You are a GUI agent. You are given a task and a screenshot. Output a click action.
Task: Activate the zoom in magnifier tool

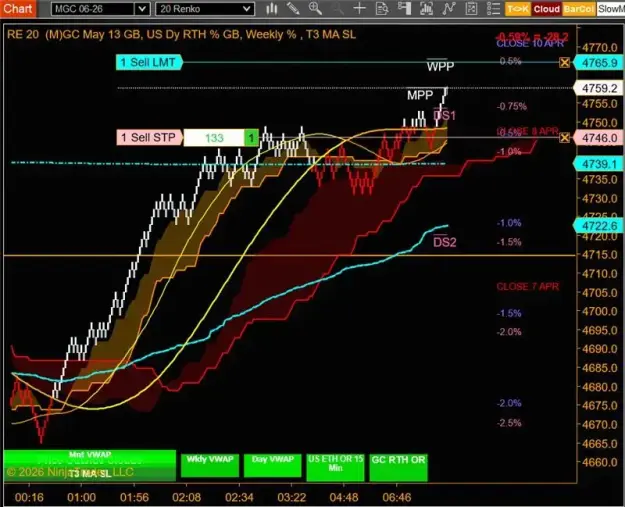(315, 8)
